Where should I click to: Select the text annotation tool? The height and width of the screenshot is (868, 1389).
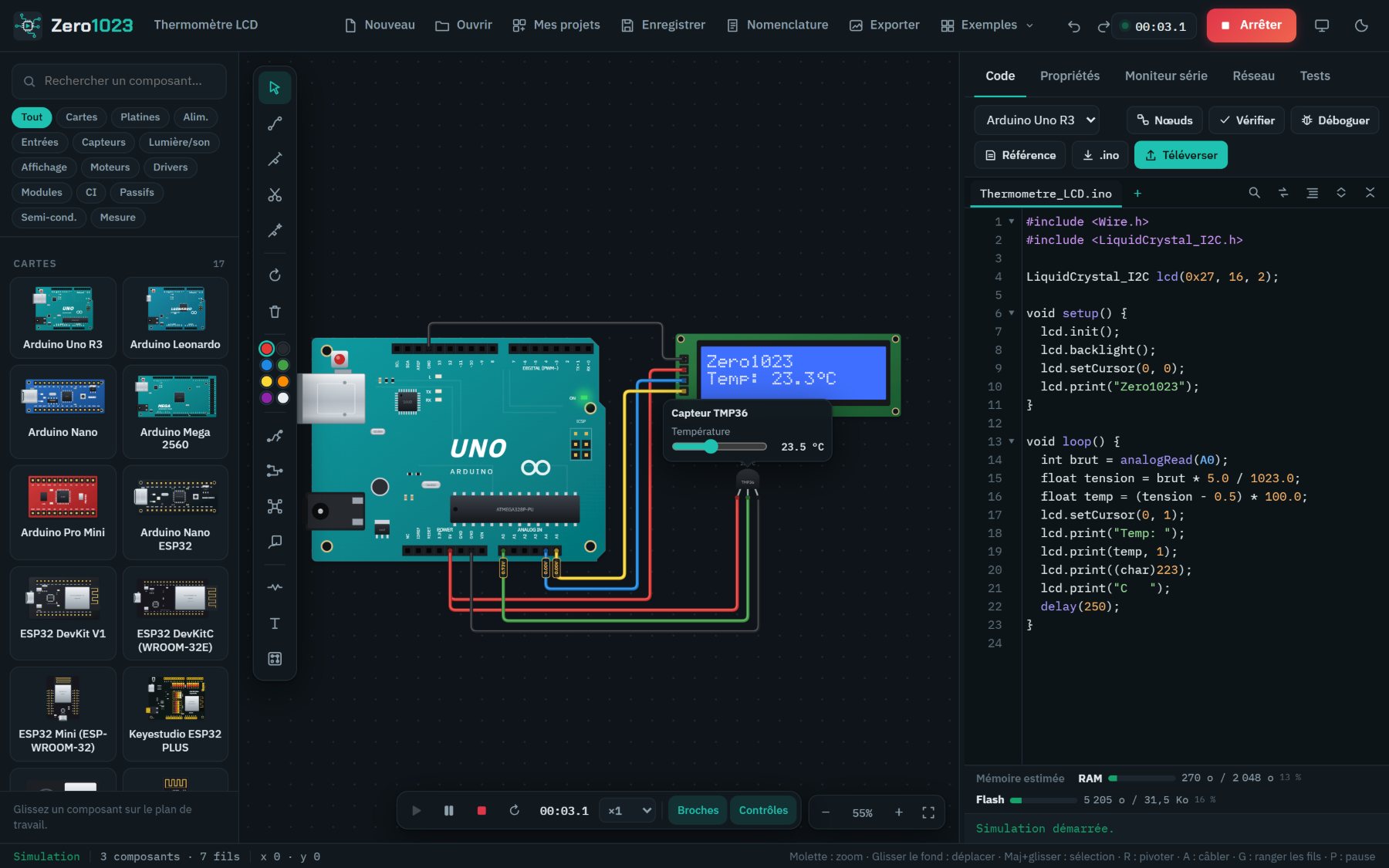(275, 623)
